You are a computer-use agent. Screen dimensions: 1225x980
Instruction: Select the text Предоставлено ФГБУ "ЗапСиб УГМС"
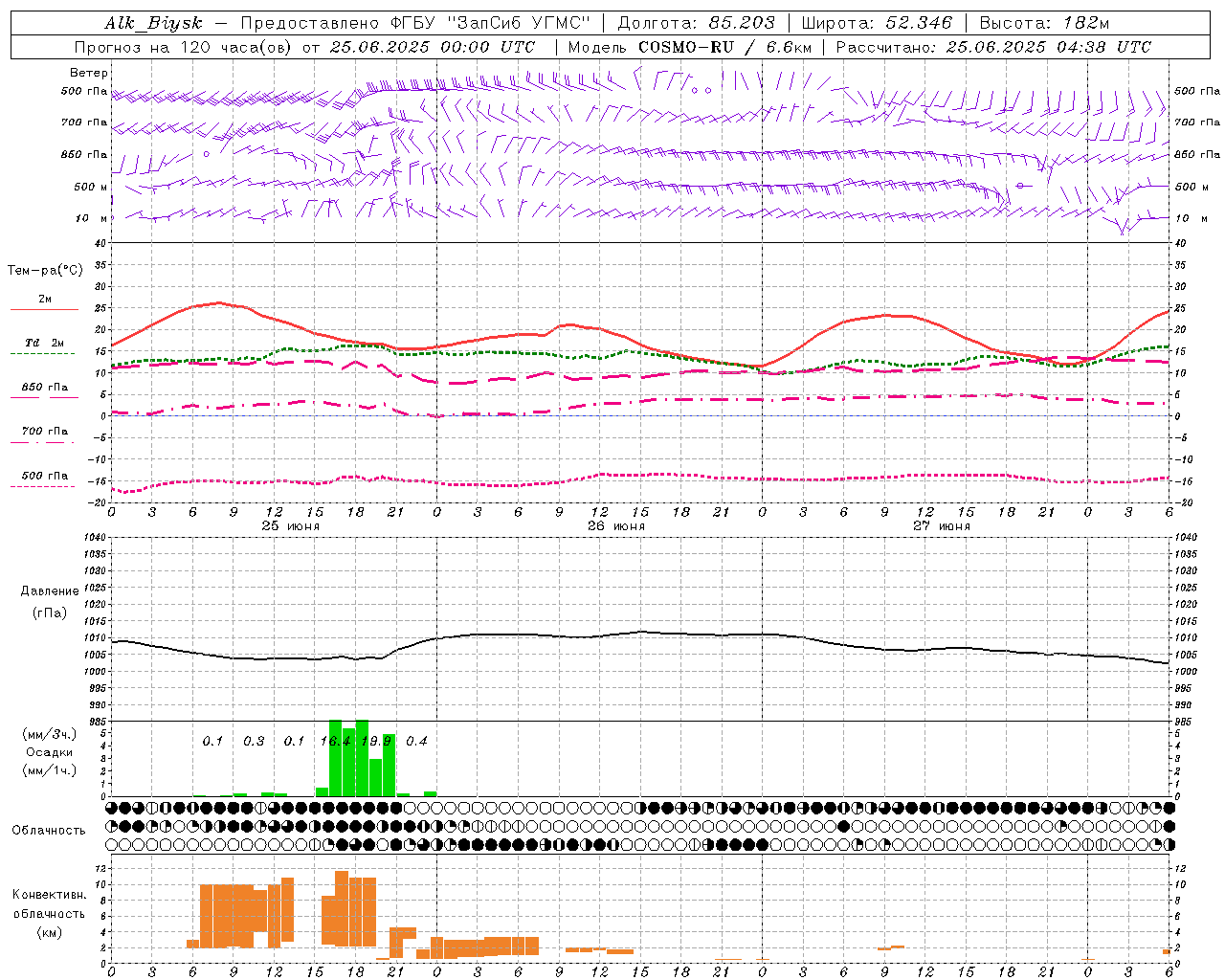[x=415, y=23]
